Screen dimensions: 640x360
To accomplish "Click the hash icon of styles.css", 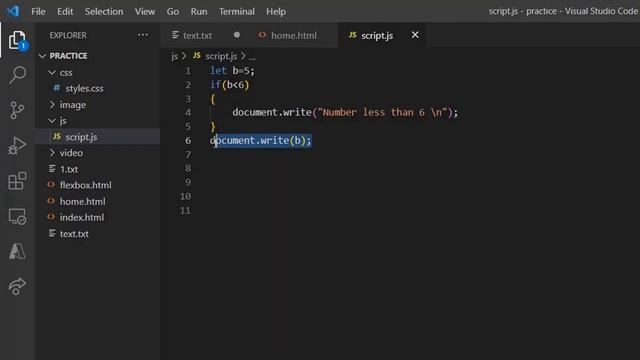I will click(57, 88).
